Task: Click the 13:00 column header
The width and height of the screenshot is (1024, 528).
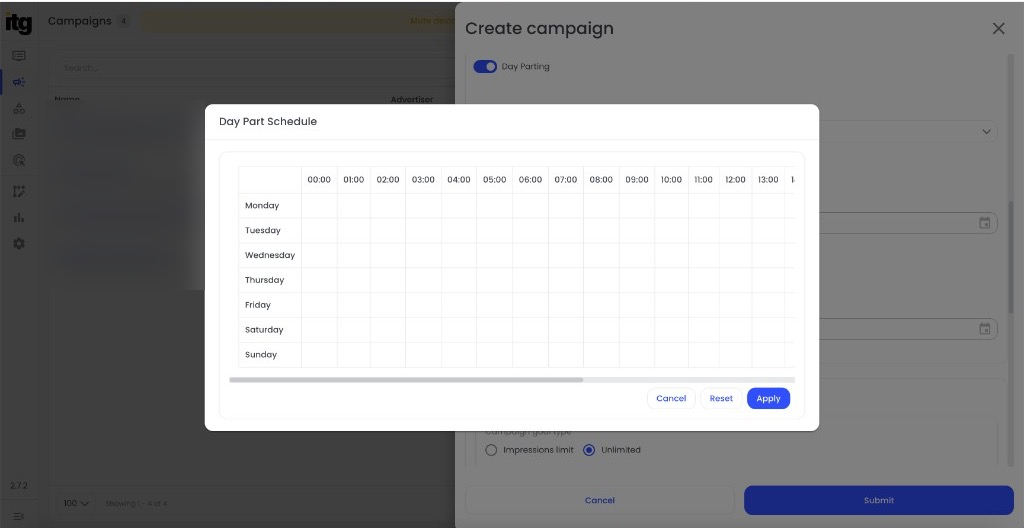Action: 768,180
